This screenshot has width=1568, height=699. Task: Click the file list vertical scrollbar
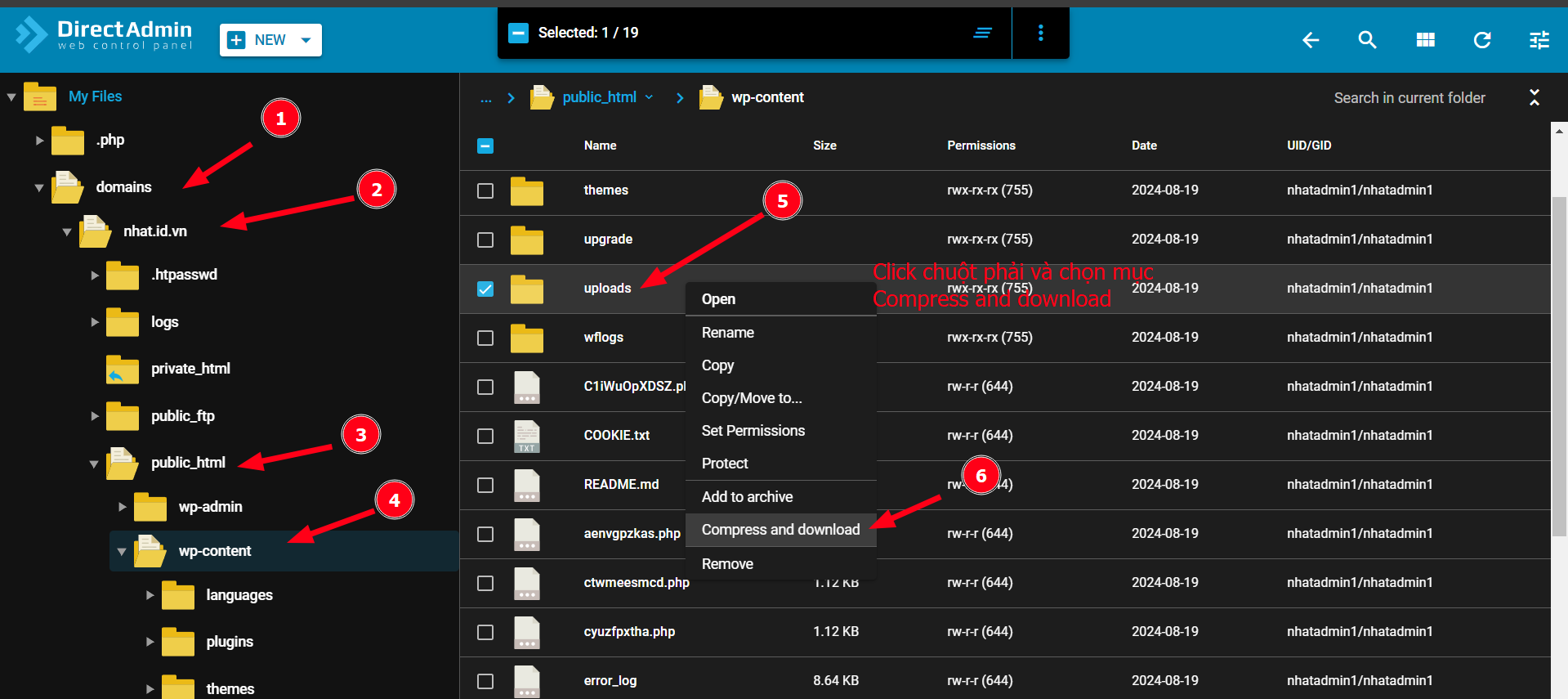click(1559, 366)
